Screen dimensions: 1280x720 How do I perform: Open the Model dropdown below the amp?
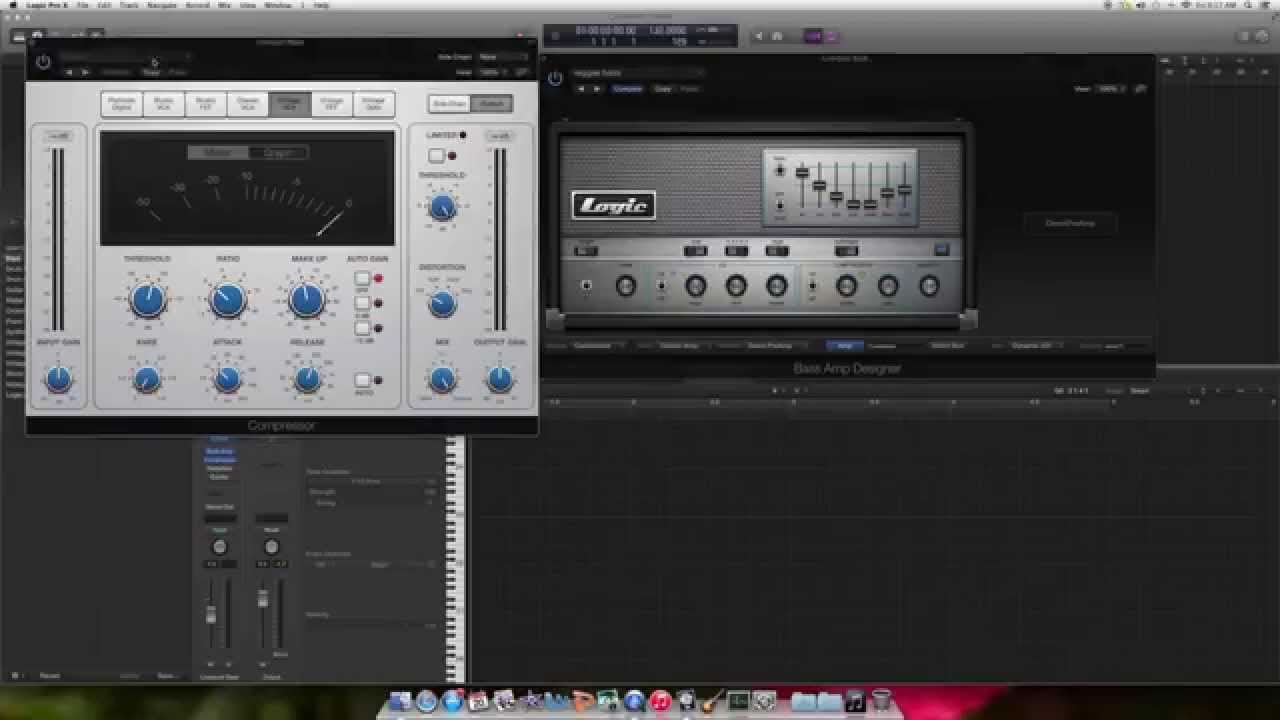[599, 345]
